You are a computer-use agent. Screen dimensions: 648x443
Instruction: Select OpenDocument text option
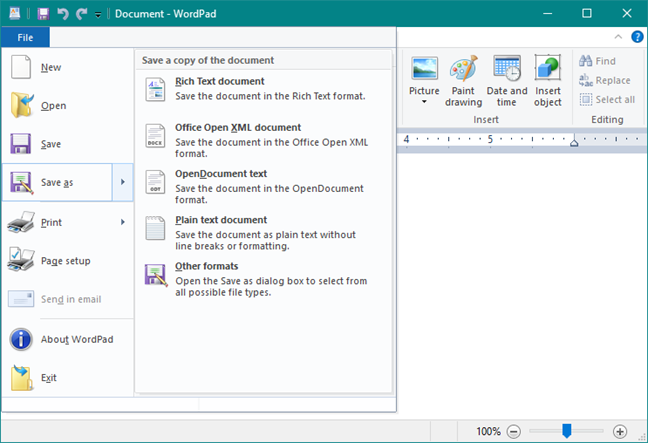264,187
